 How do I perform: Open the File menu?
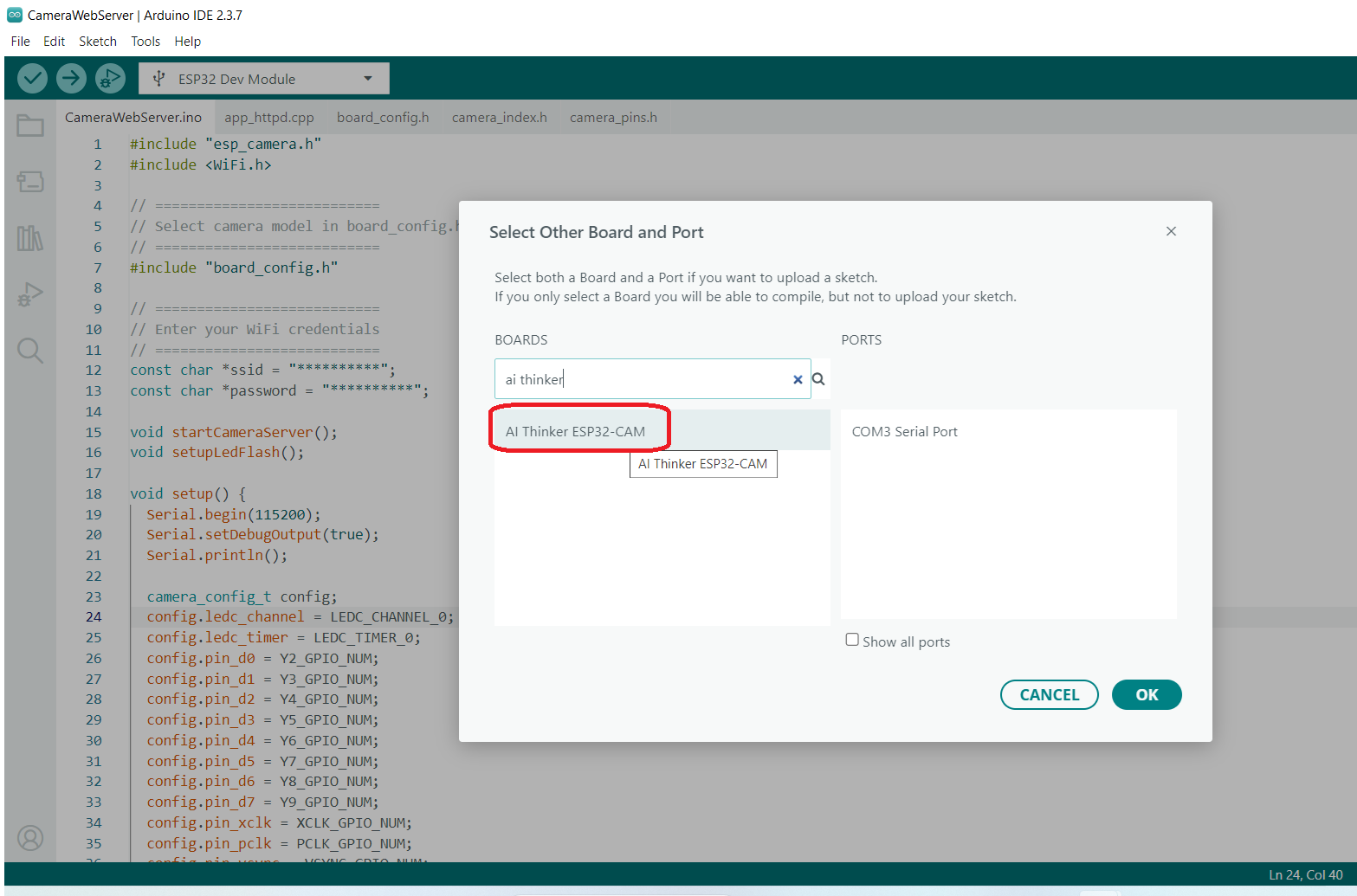point(21,41)
